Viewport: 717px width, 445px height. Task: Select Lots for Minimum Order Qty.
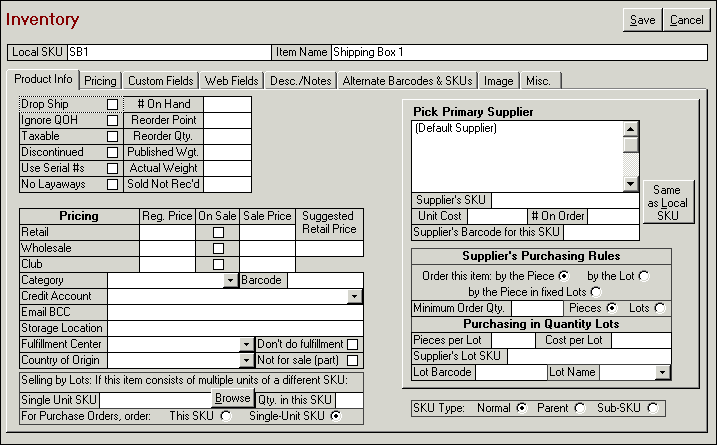(x=660, y=308)
